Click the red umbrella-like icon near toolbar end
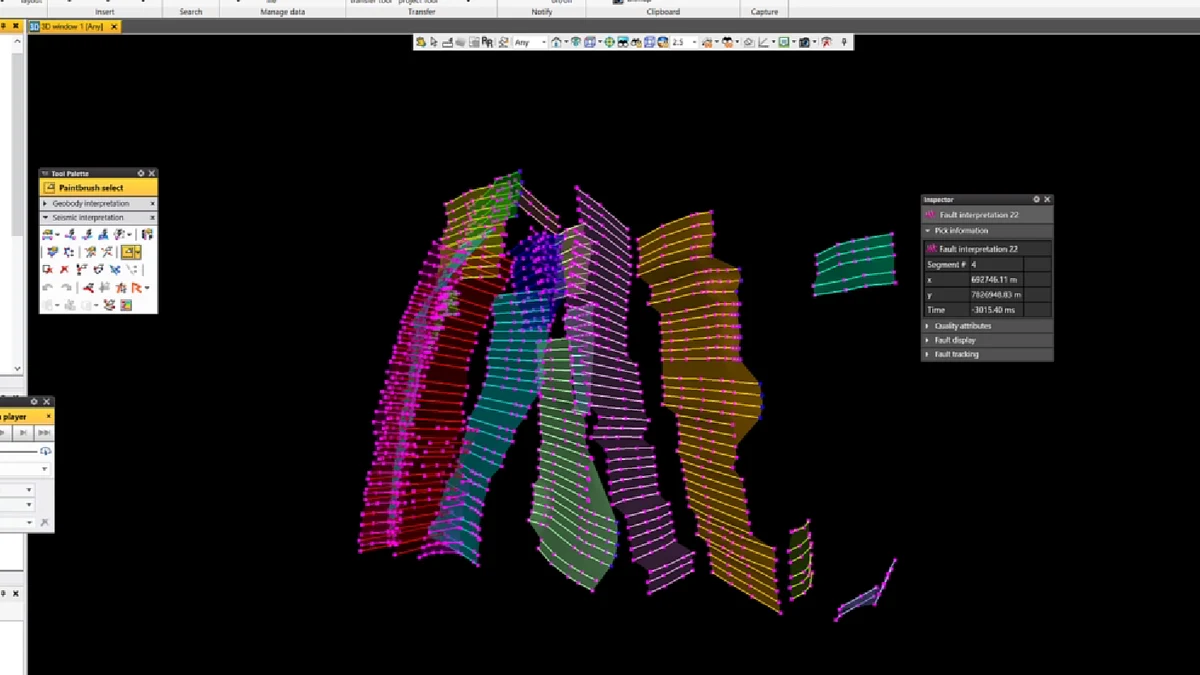The height and width of the screenshot is (675, 1200). pos(826,42)
